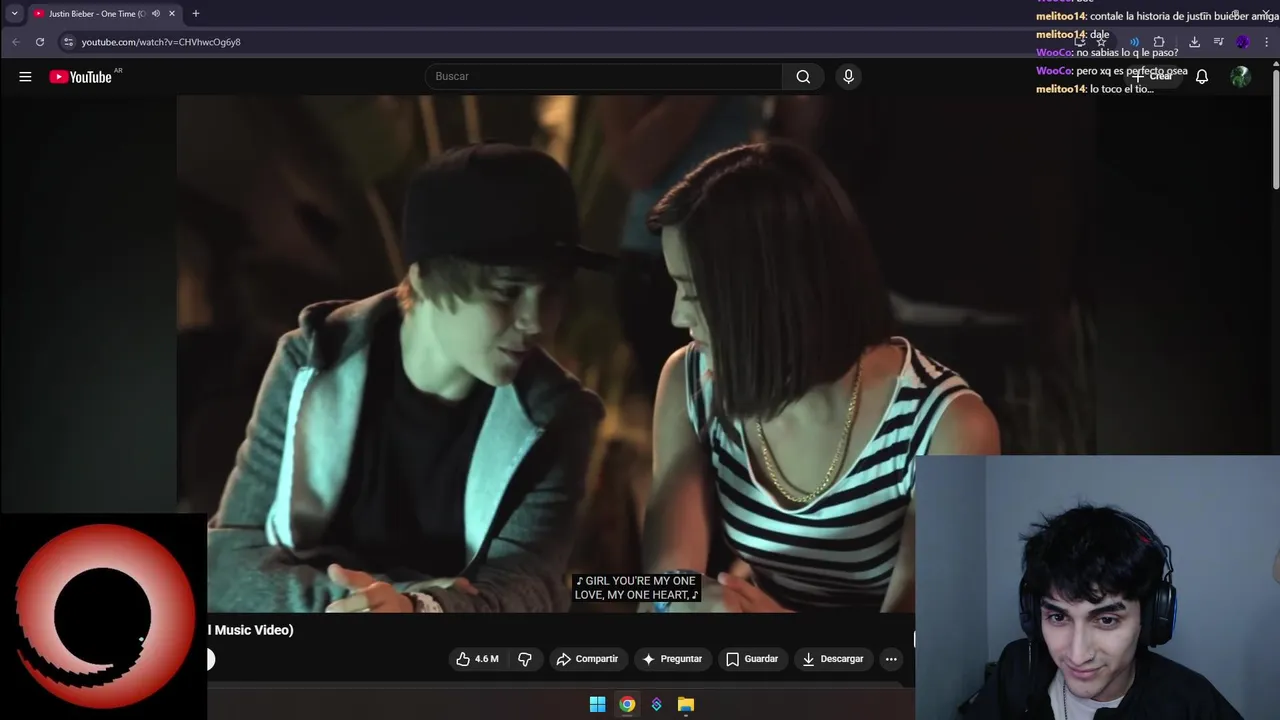Dislike the video with thumbs down
This screenshot has width=1280, height=720.
[524, 659]
